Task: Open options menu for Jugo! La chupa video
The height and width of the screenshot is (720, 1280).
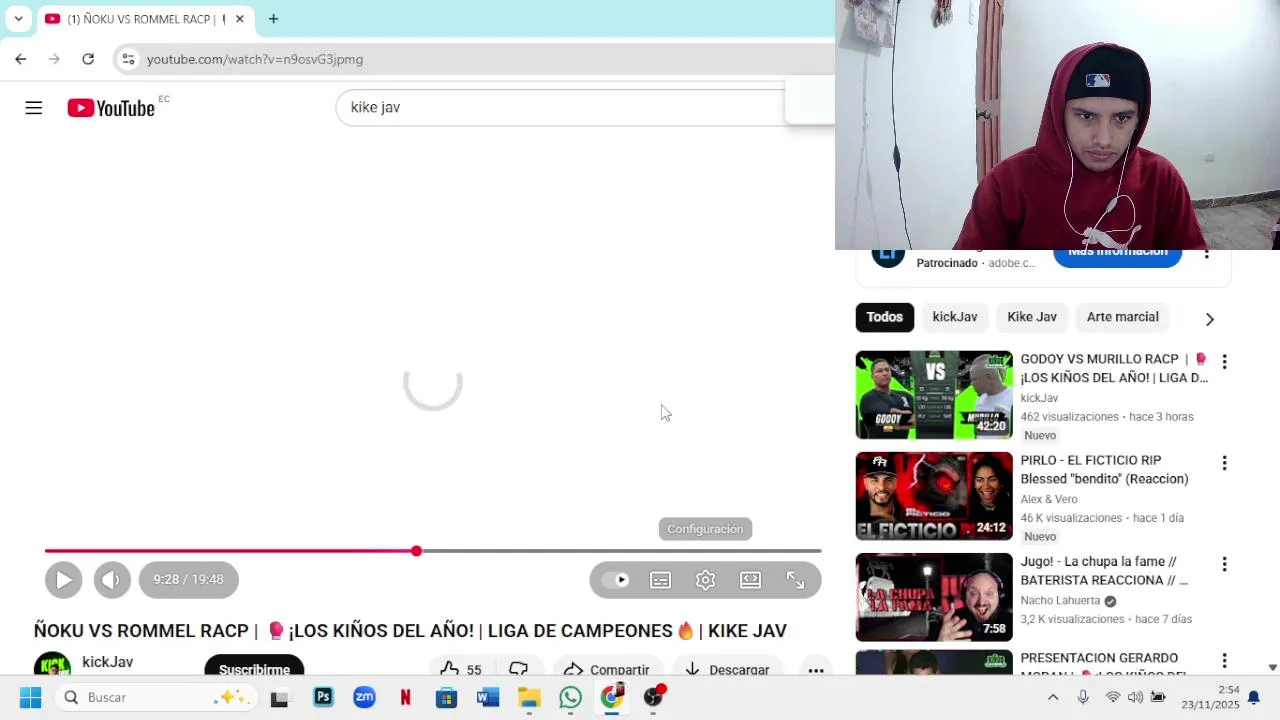Action: tap(1224, 564)
